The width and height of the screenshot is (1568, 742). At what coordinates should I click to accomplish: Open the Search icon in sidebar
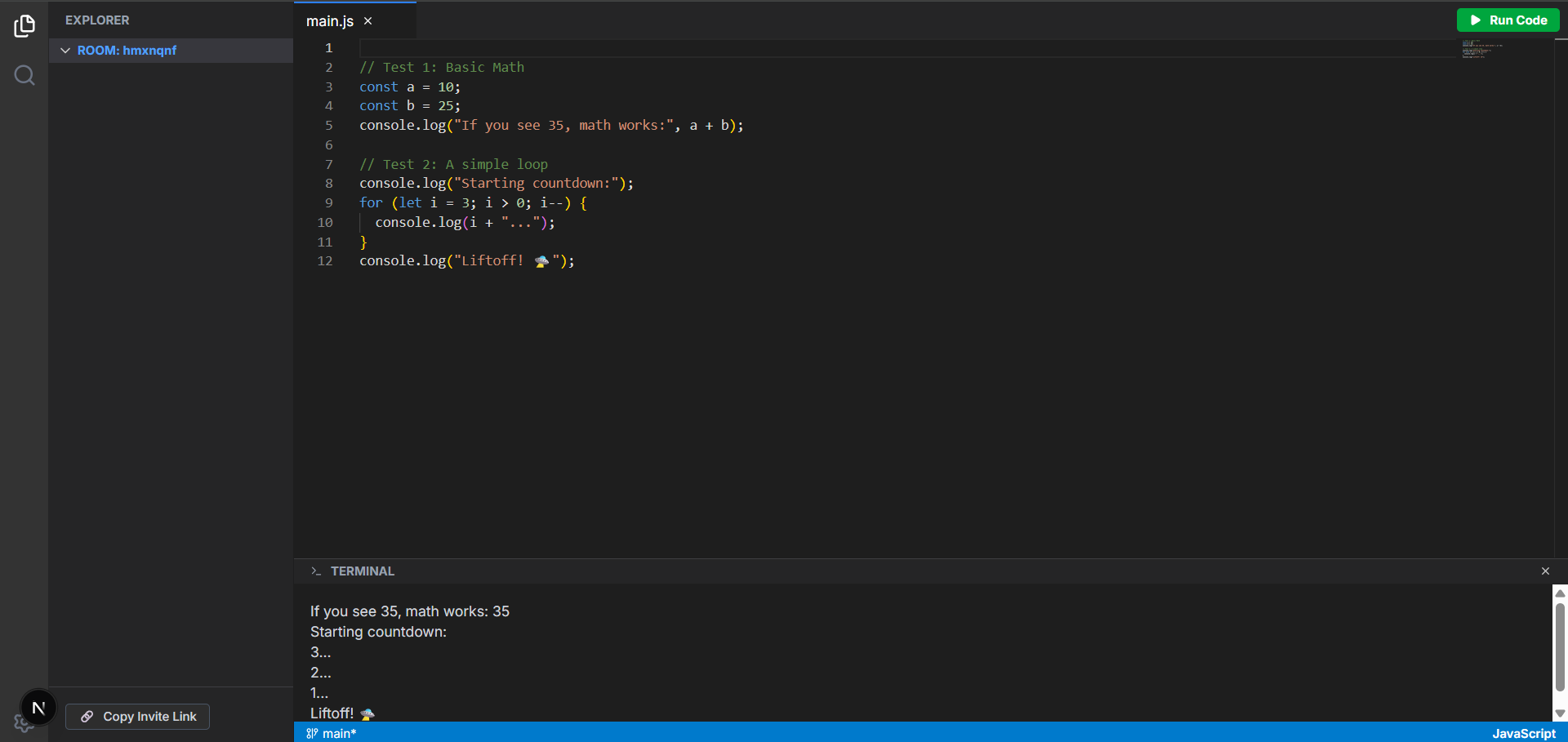(24, 76)
